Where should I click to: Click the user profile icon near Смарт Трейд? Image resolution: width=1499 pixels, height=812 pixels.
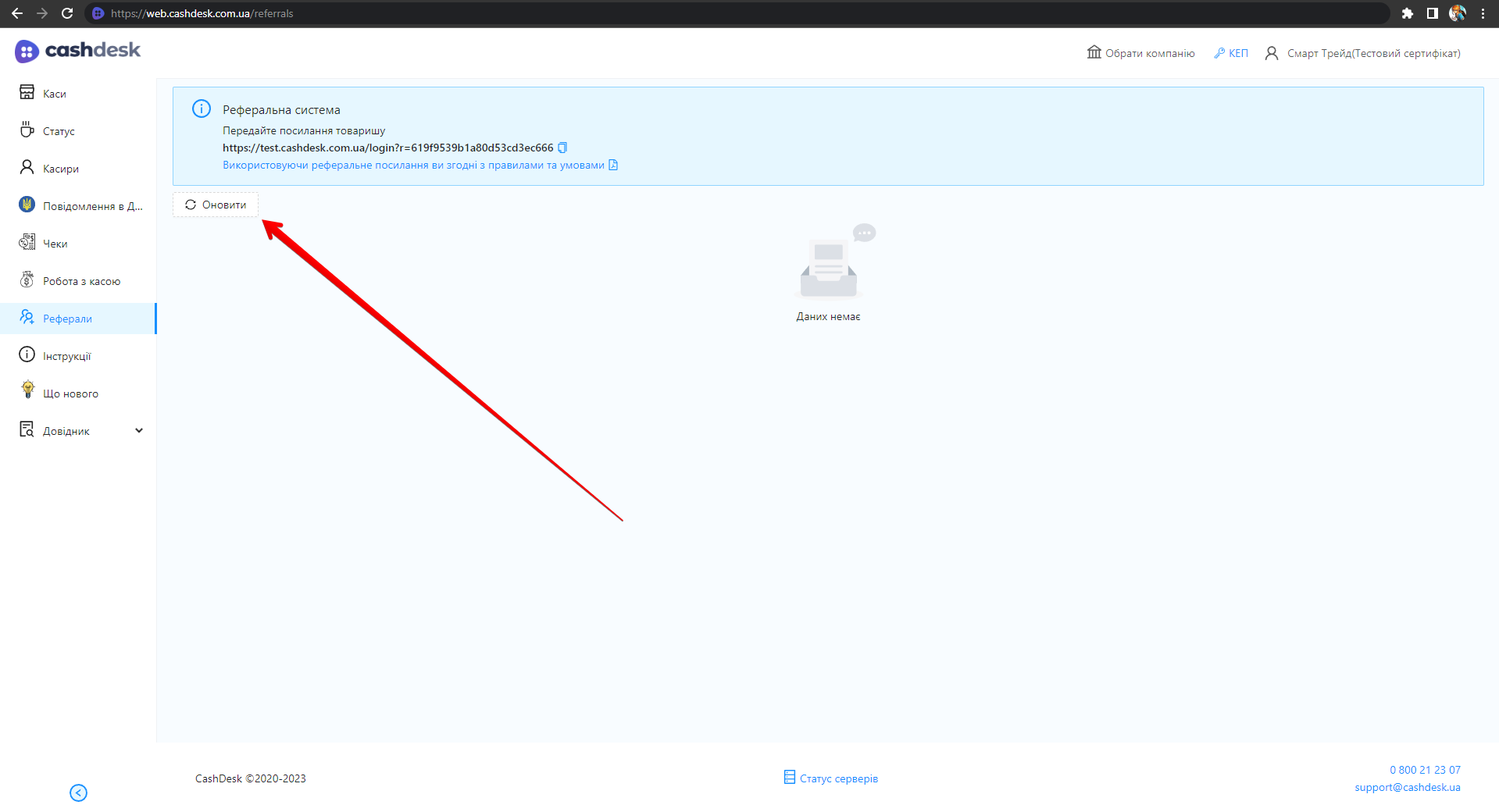[x=1272, y=53]
